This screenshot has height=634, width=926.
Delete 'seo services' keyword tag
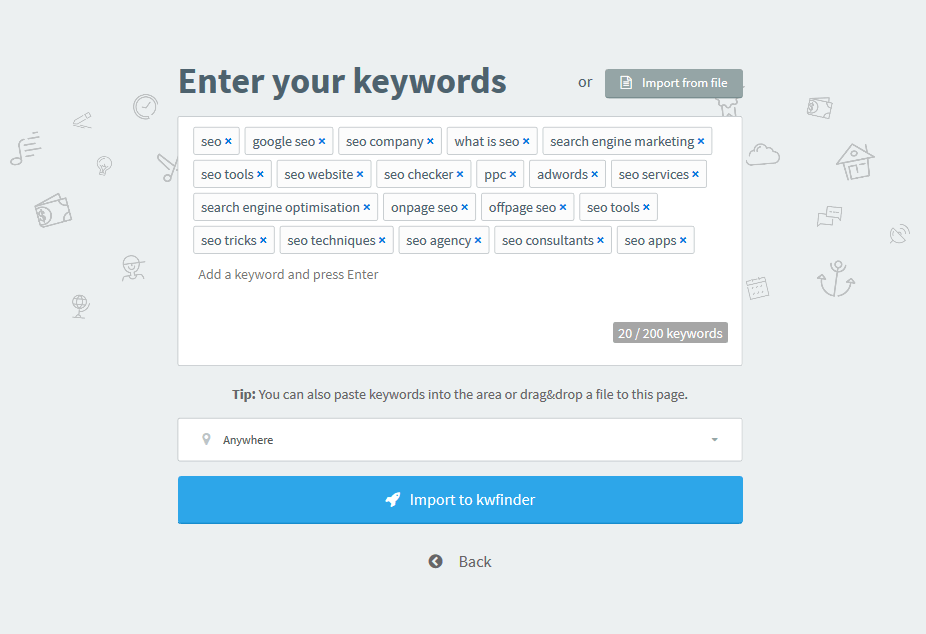tap(695, 175)
